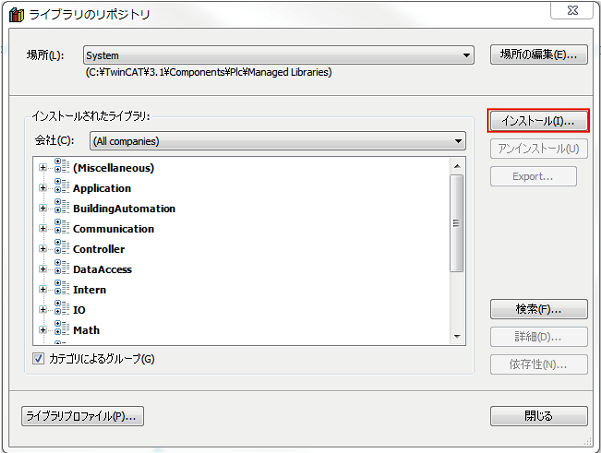Close the dialog with 閉じる button
This screenshot has height=453, width=601.
click(x=537, y=416)
